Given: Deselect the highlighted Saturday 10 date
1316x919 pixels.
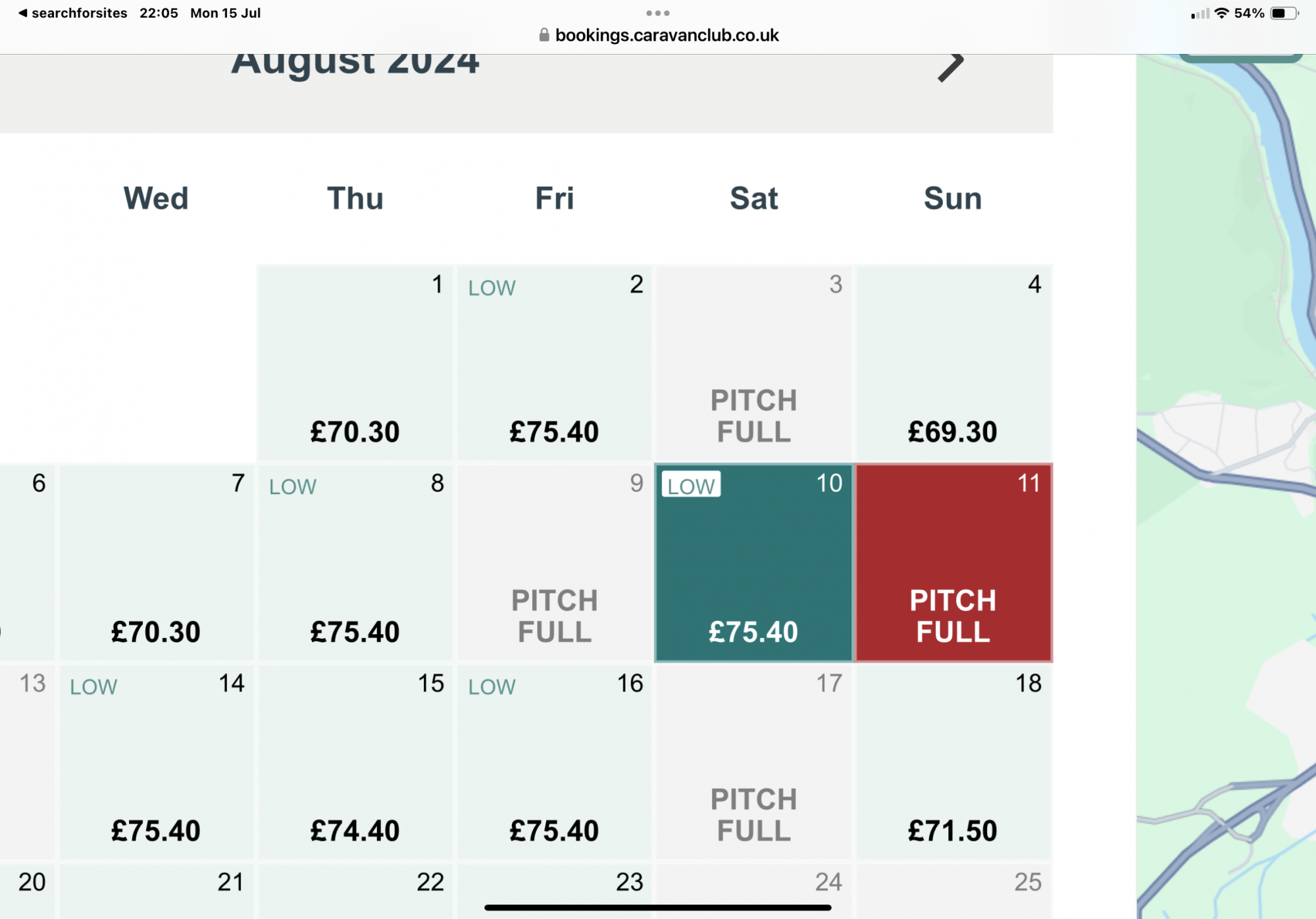Looking at the screenshot, I should [753, 562].
